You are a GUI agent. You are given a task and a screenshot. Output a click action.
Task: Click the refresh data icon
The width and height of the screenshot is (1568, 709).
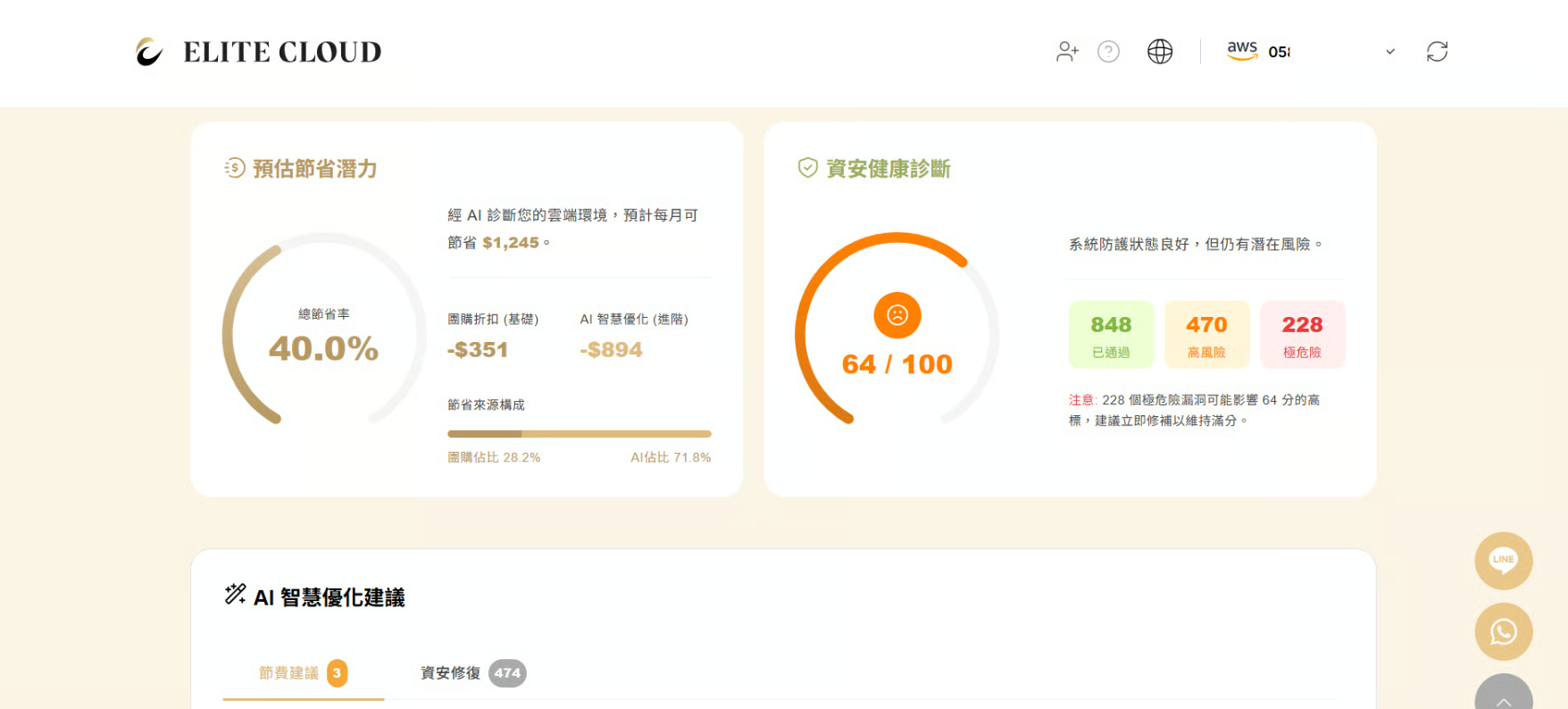(1437, 52)
